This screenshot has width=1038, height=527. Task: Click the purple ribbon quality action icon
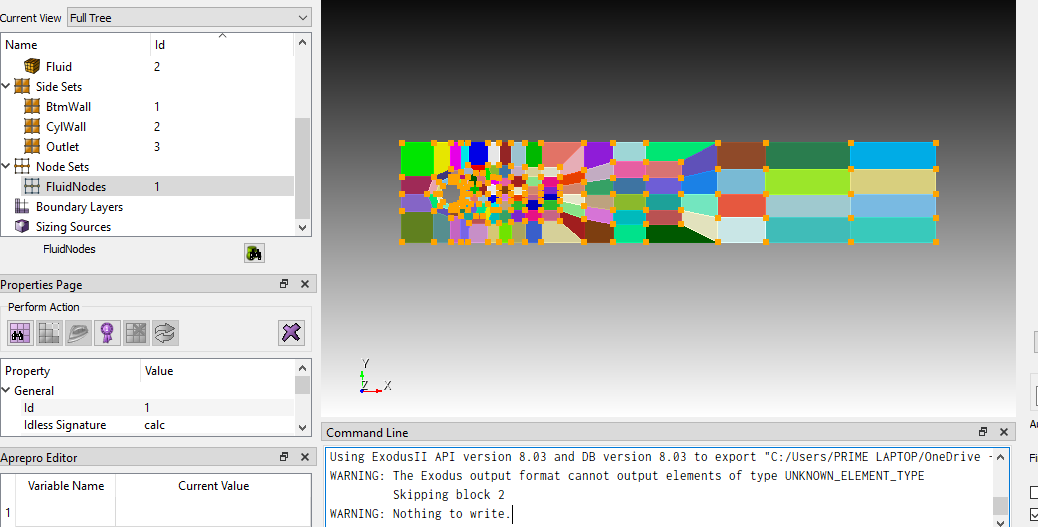107,332
